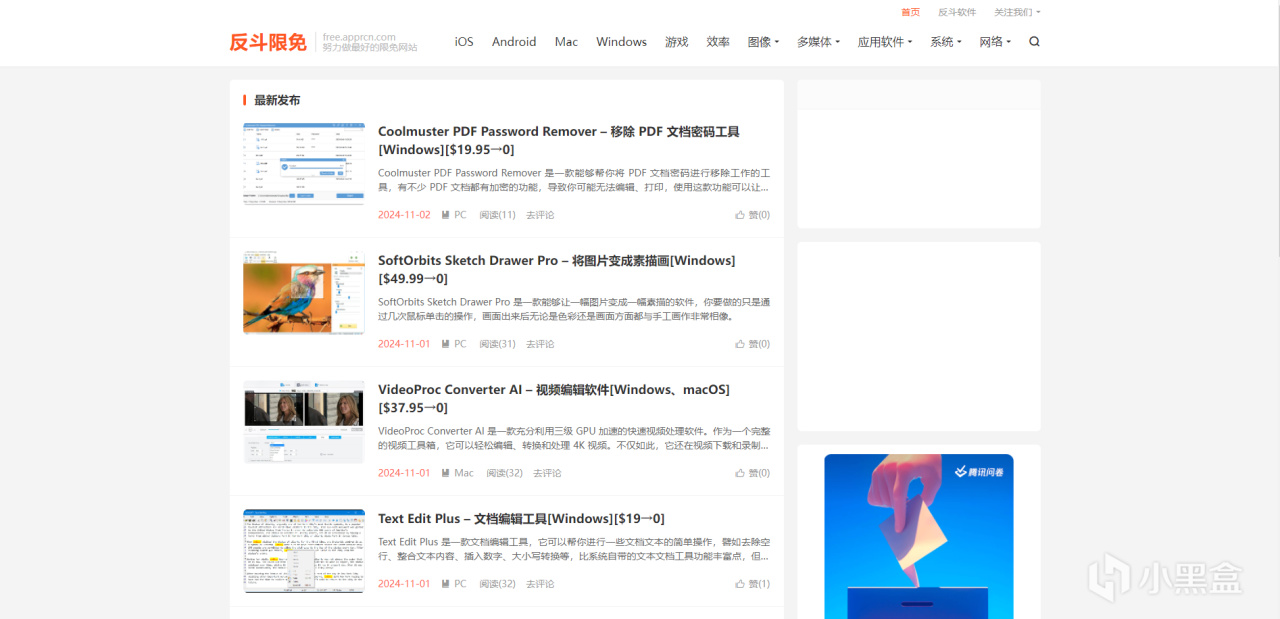
Task: Expand the 多媒体 dropdown menu
Action: (818, 42)
